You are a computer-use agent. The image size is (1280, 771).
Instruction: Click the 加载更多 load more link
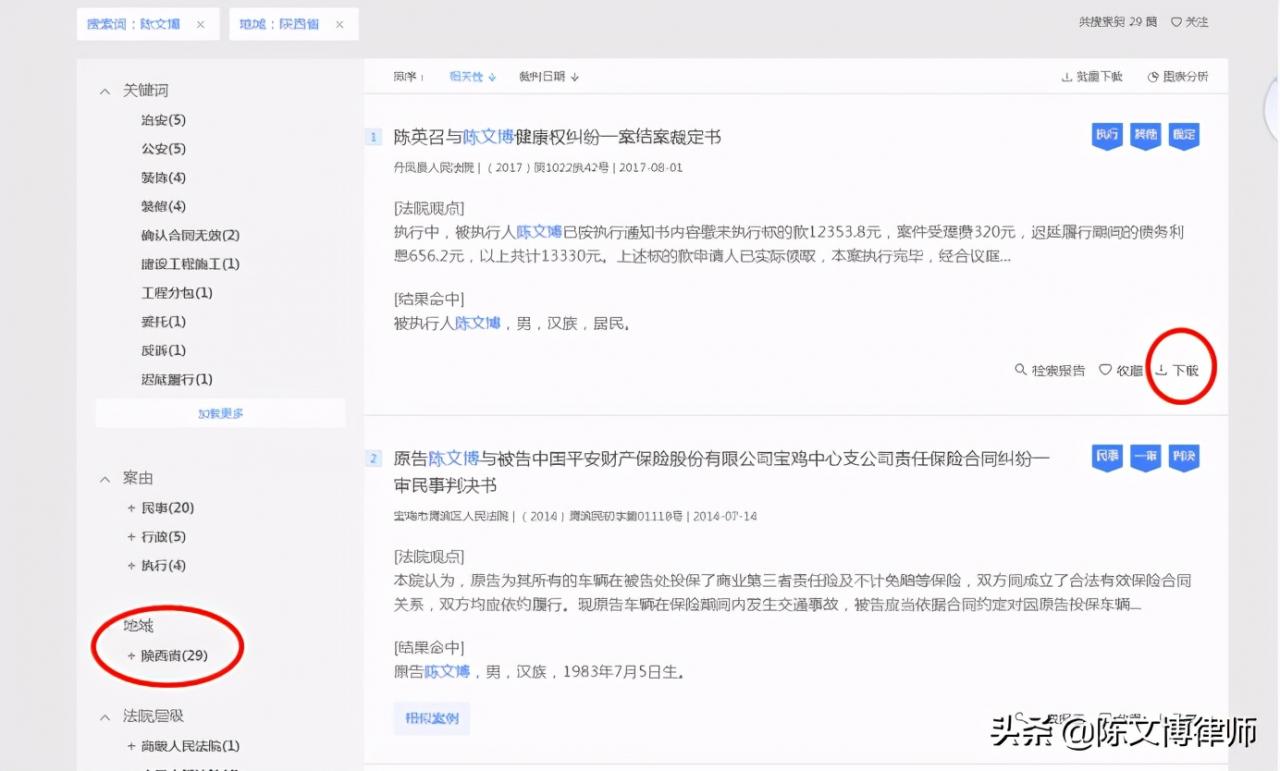[x=220, y=412]
